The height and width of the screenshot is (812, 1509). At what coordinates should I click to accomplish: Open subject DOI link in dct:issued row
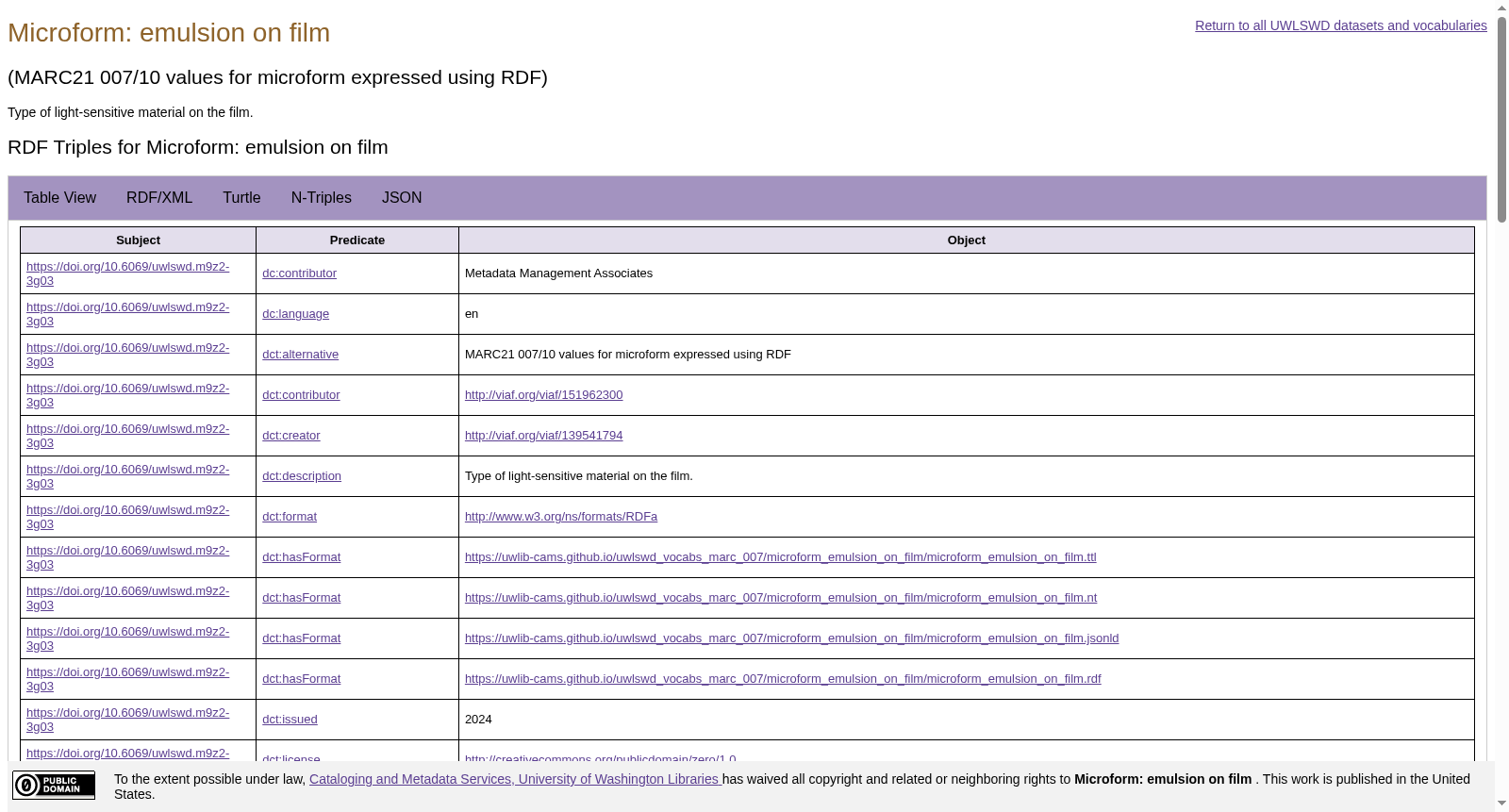(127, 720)
